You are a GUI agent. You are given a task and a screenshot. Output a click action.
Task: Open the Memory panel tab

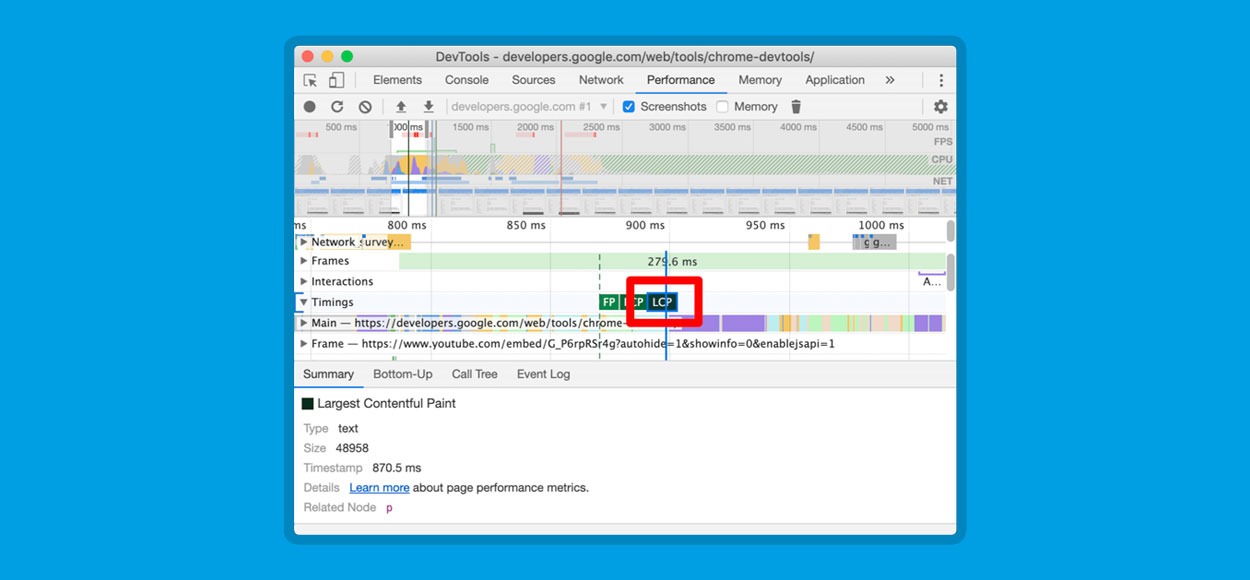[x=760, y=80]
